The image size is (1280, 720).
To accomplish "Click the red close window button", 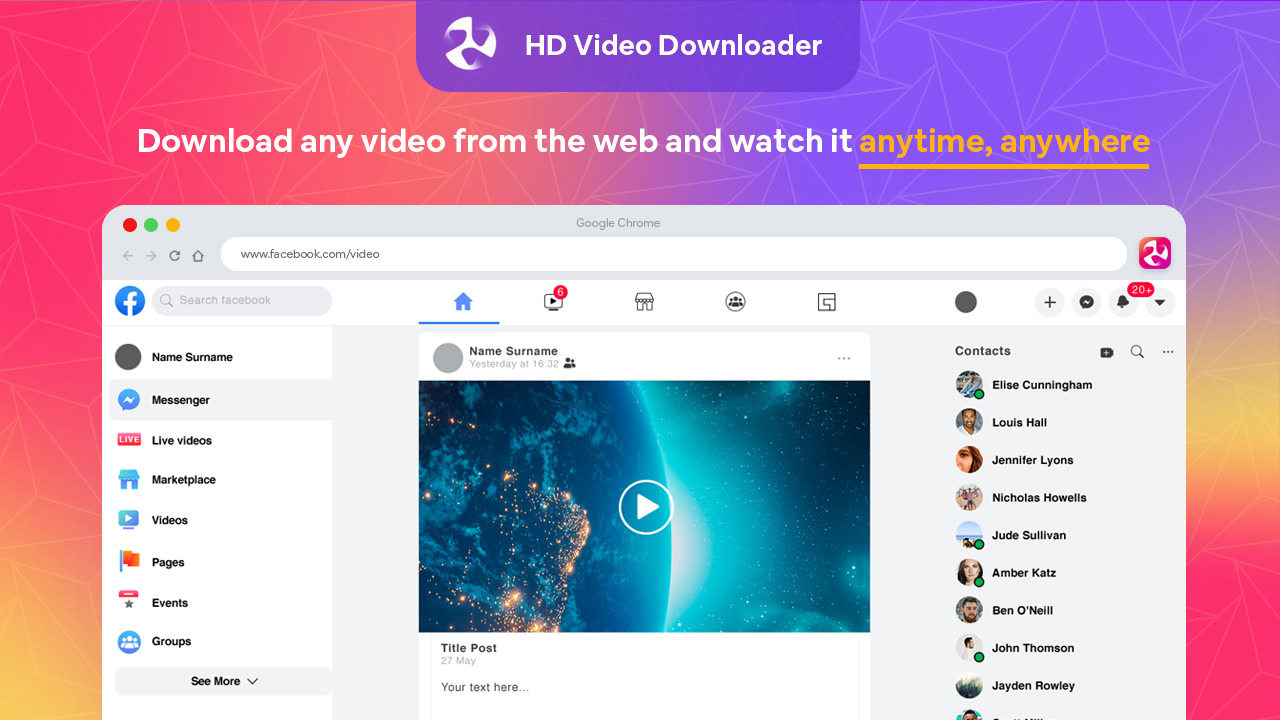I will (x=130, y=225).
